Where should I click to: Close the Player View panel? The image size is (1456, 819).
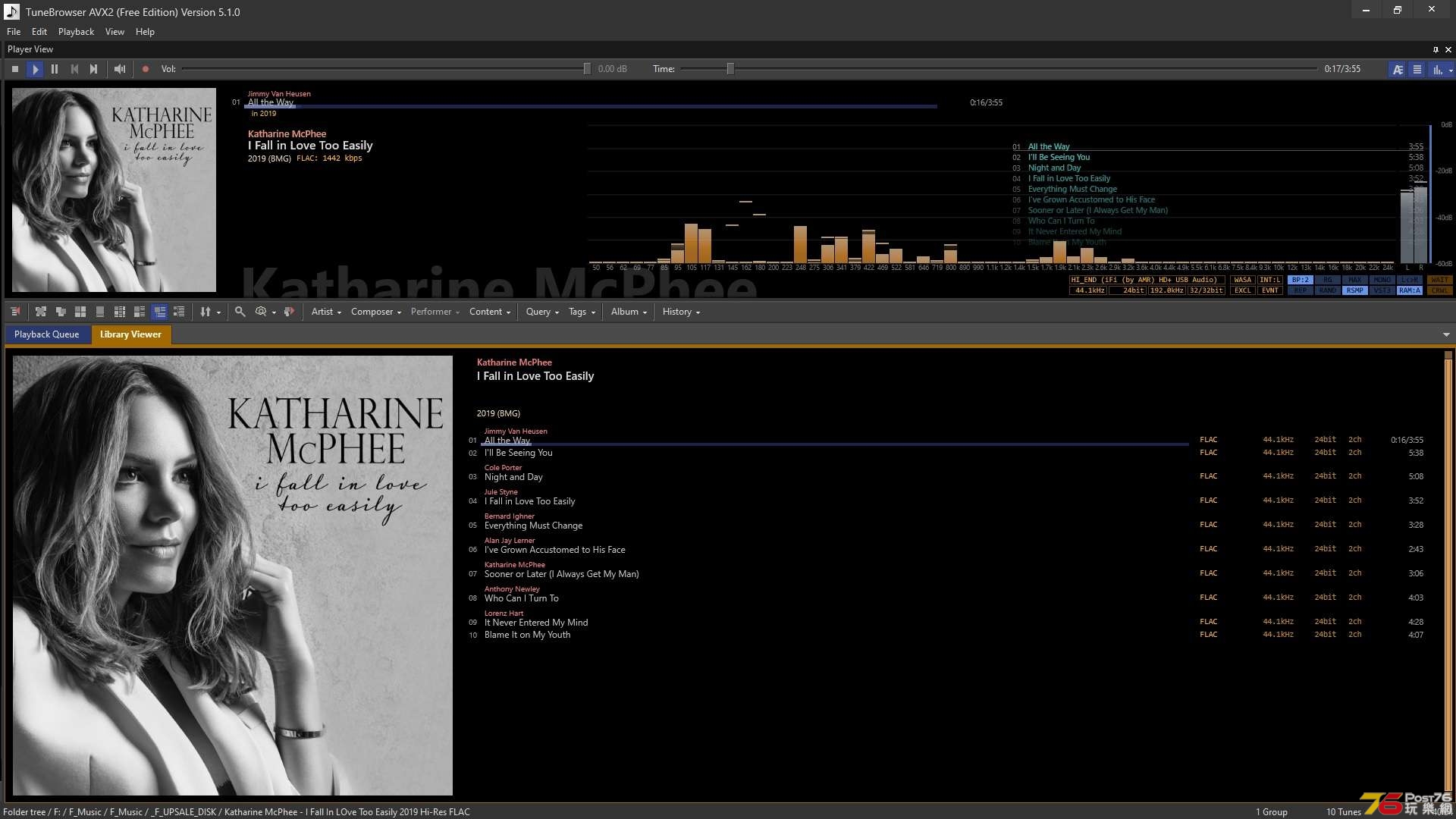(x=1448, y=49)
